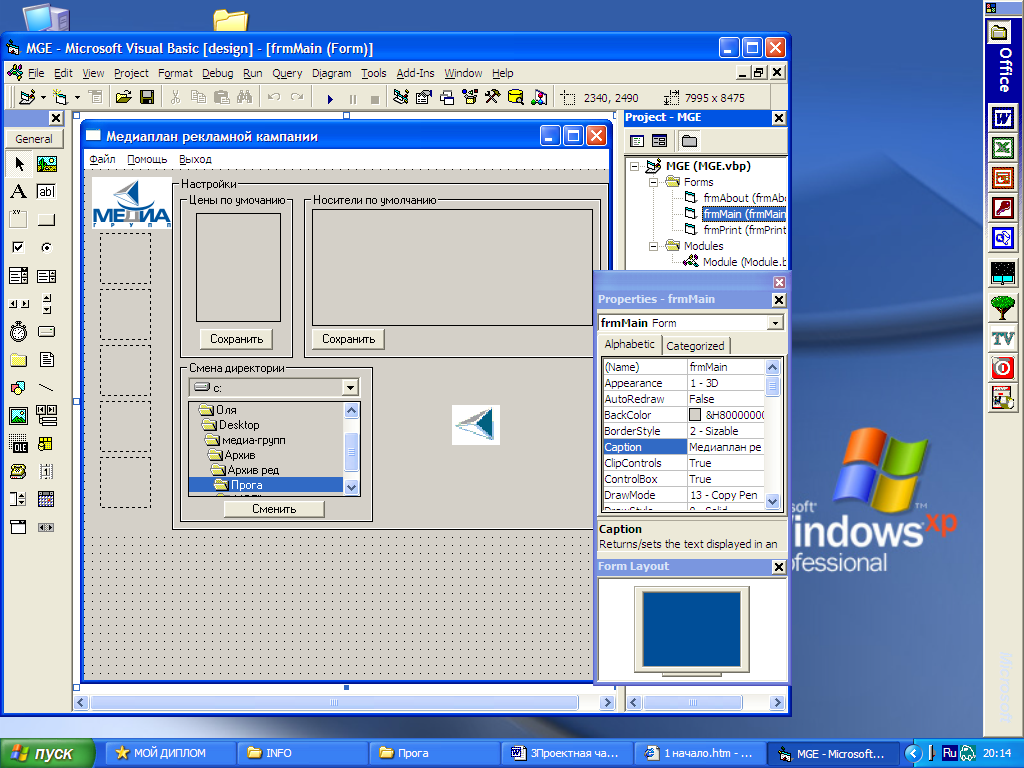1024x768 pixels.
Task: Click the BackColor color swatch
Action: tap(695, 415)
